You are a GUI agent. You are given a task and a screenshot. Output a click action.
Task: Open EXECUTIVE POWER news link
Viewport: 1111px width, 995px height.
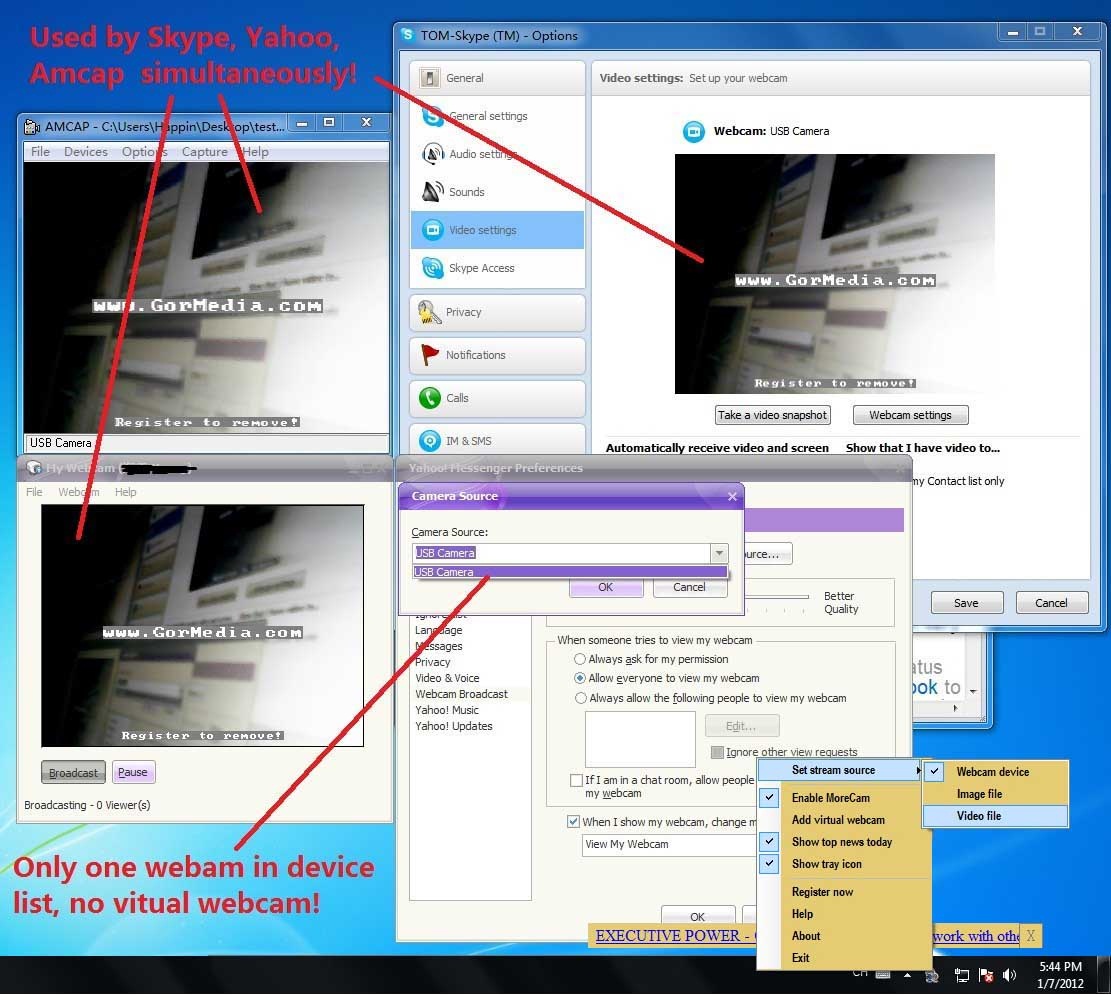pos(675,935)
